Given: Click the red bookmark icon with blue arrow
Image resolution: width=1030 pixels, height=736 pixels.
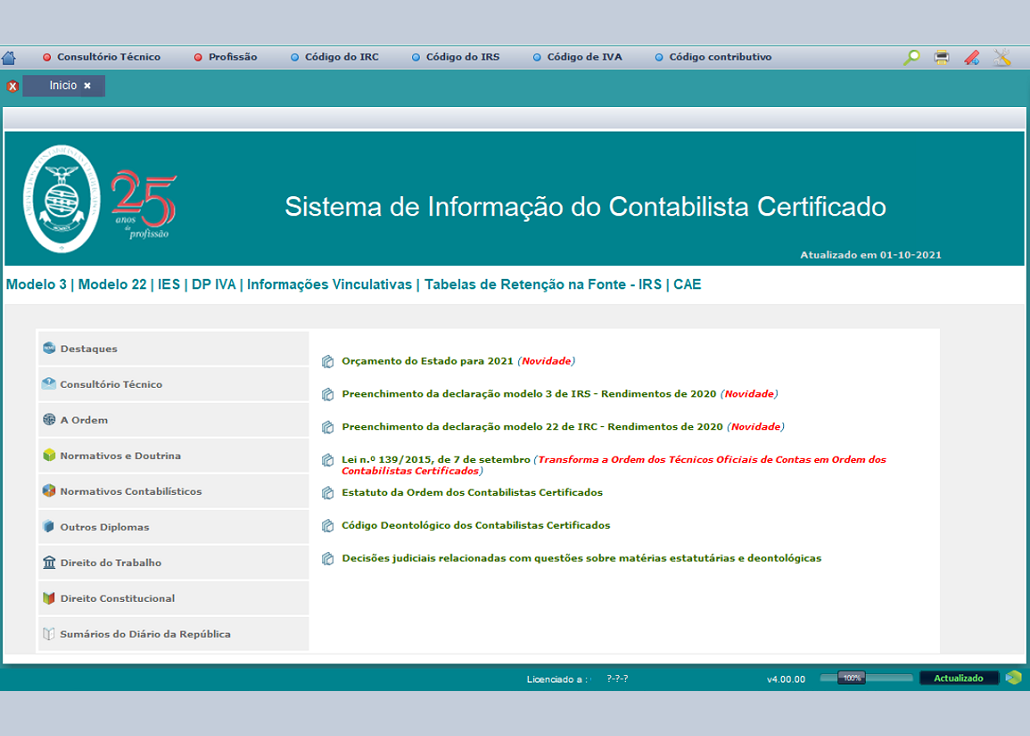Looking at the screenshot, I should click(x=972, y=58).
